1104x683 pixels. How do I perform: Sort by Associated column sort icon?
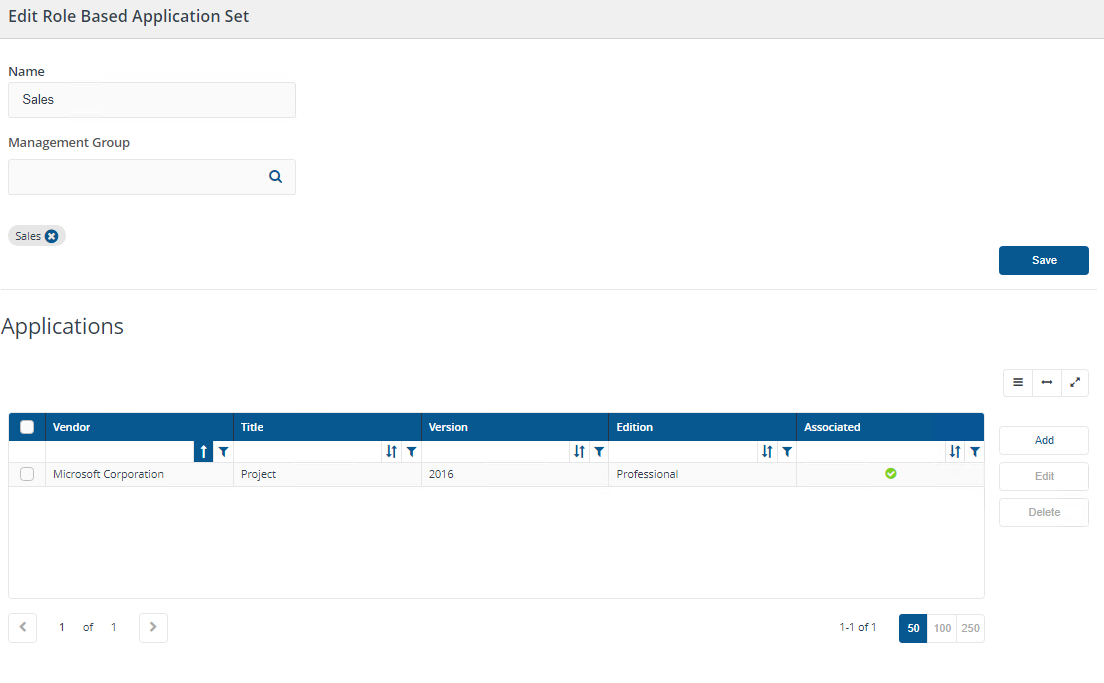tap(955, 452)
